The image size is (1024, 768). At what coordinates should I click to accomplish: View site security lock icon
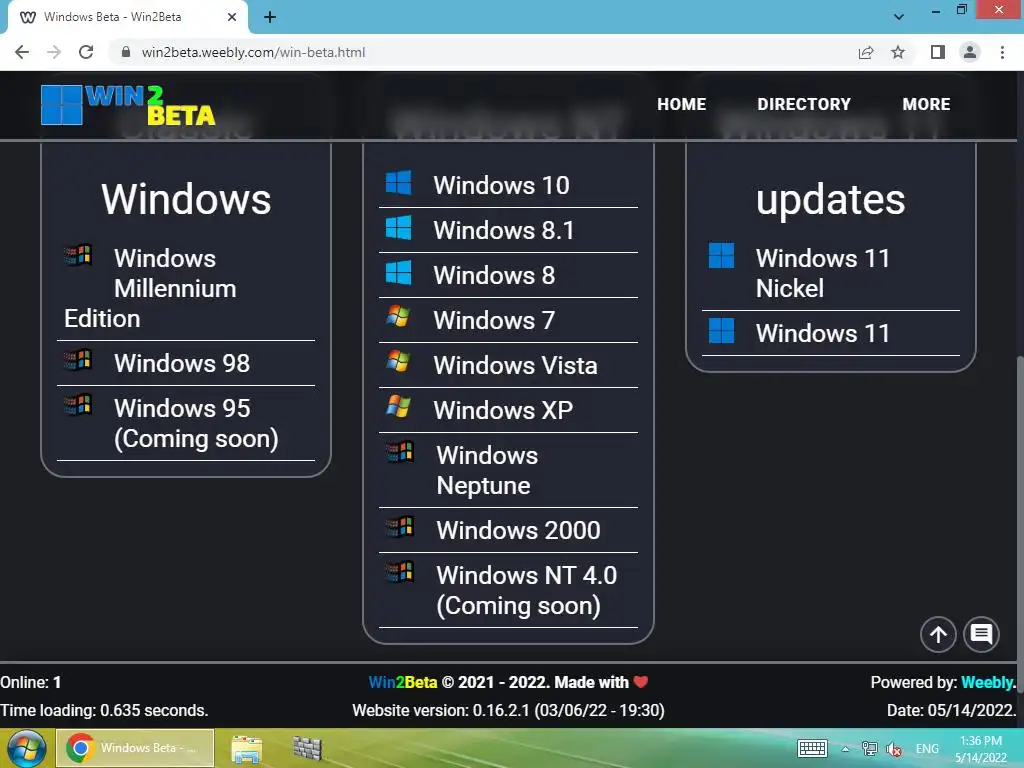tap(126, 52)
